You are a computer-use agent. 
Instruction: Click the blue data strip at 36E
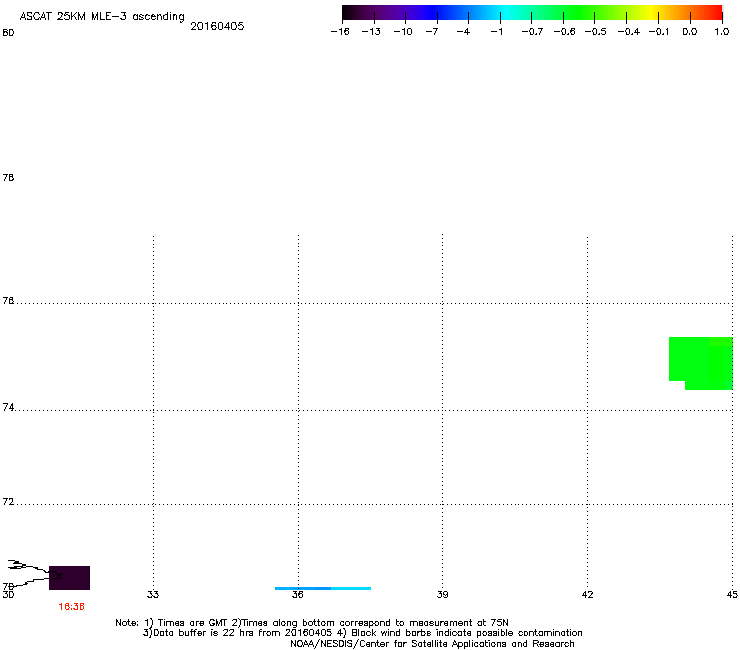[323, 588]
